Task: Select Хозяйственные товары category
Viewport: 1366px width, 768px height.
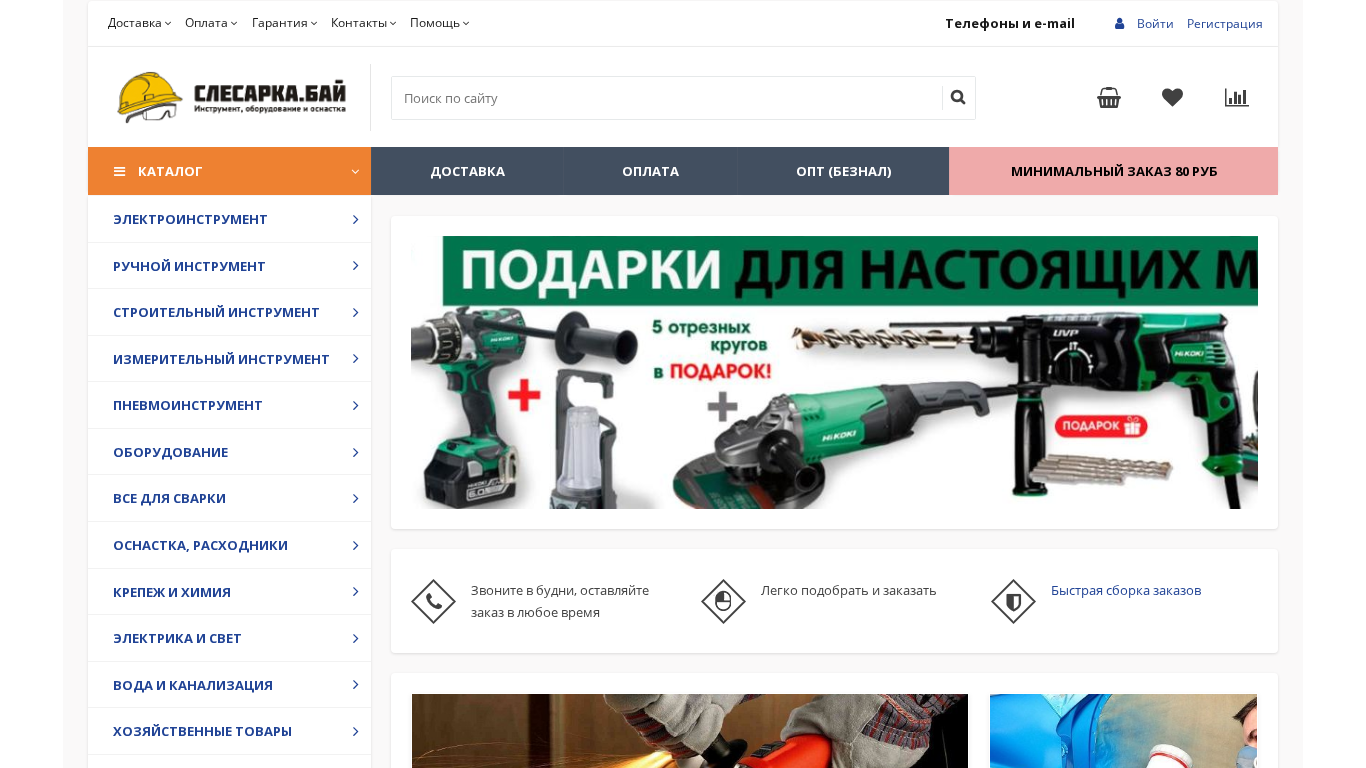Action: pyautogui.click(x=202, y=731)
